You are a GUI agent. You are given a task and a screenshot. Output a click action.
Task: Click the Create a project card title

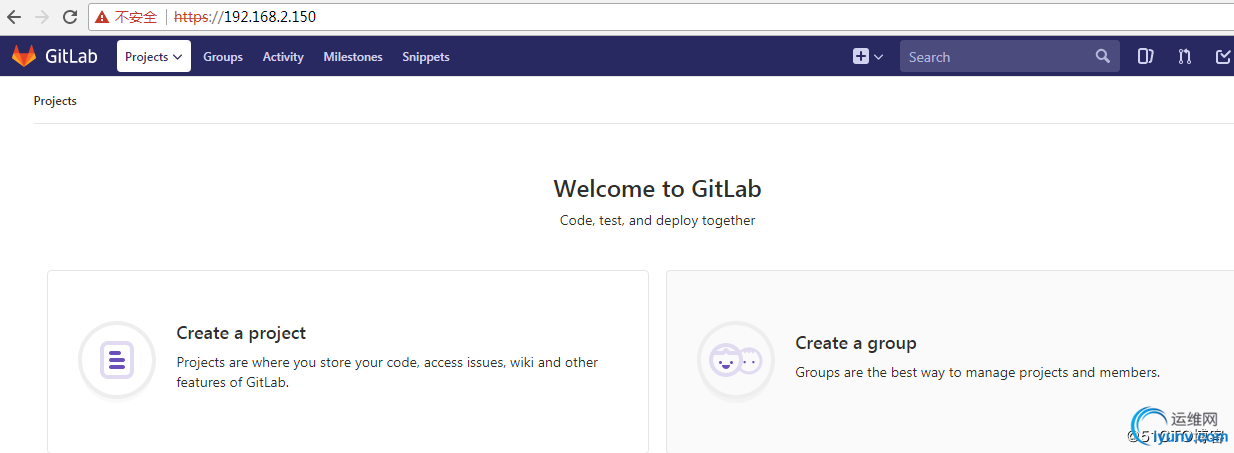(241, 333)
